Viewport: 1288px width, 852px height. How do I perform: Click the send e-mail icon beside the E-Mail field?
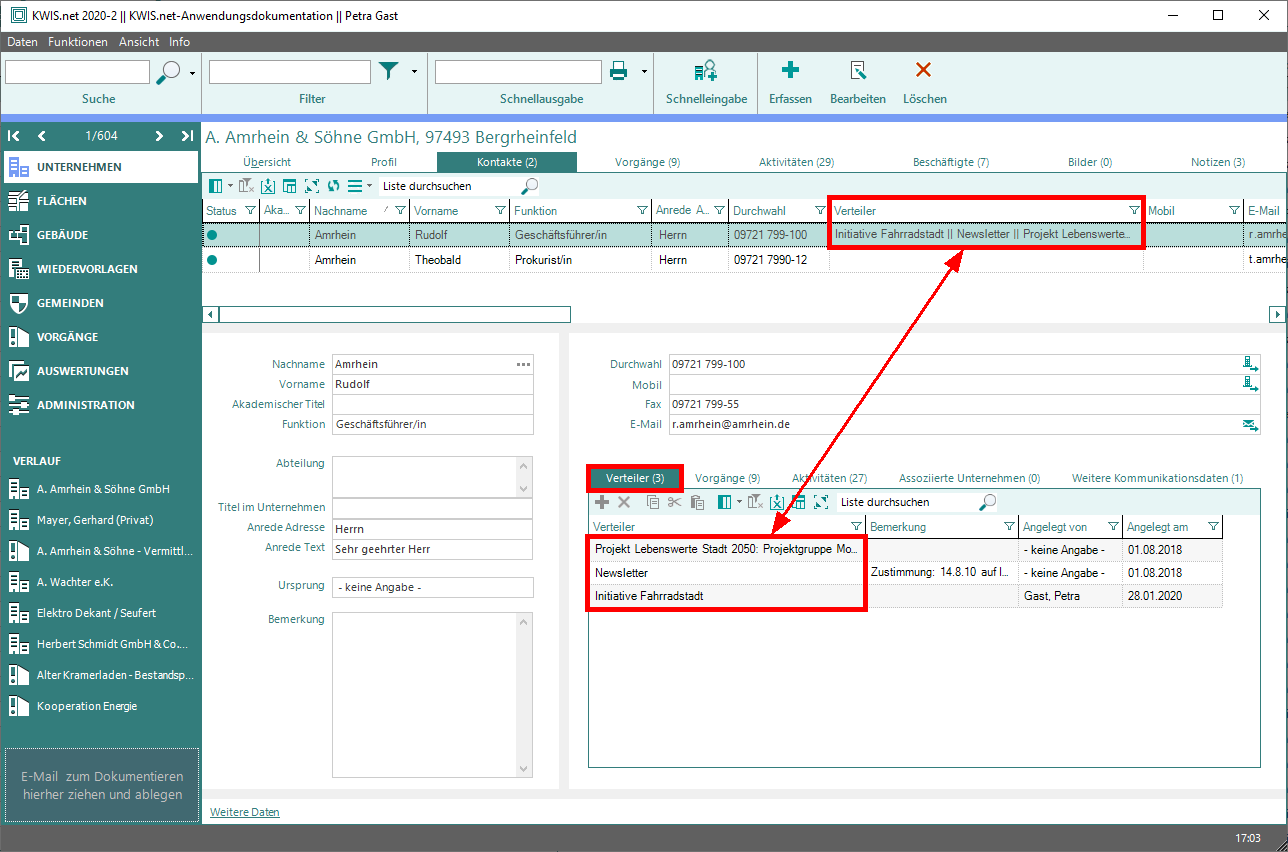[x=1250, y=425]
